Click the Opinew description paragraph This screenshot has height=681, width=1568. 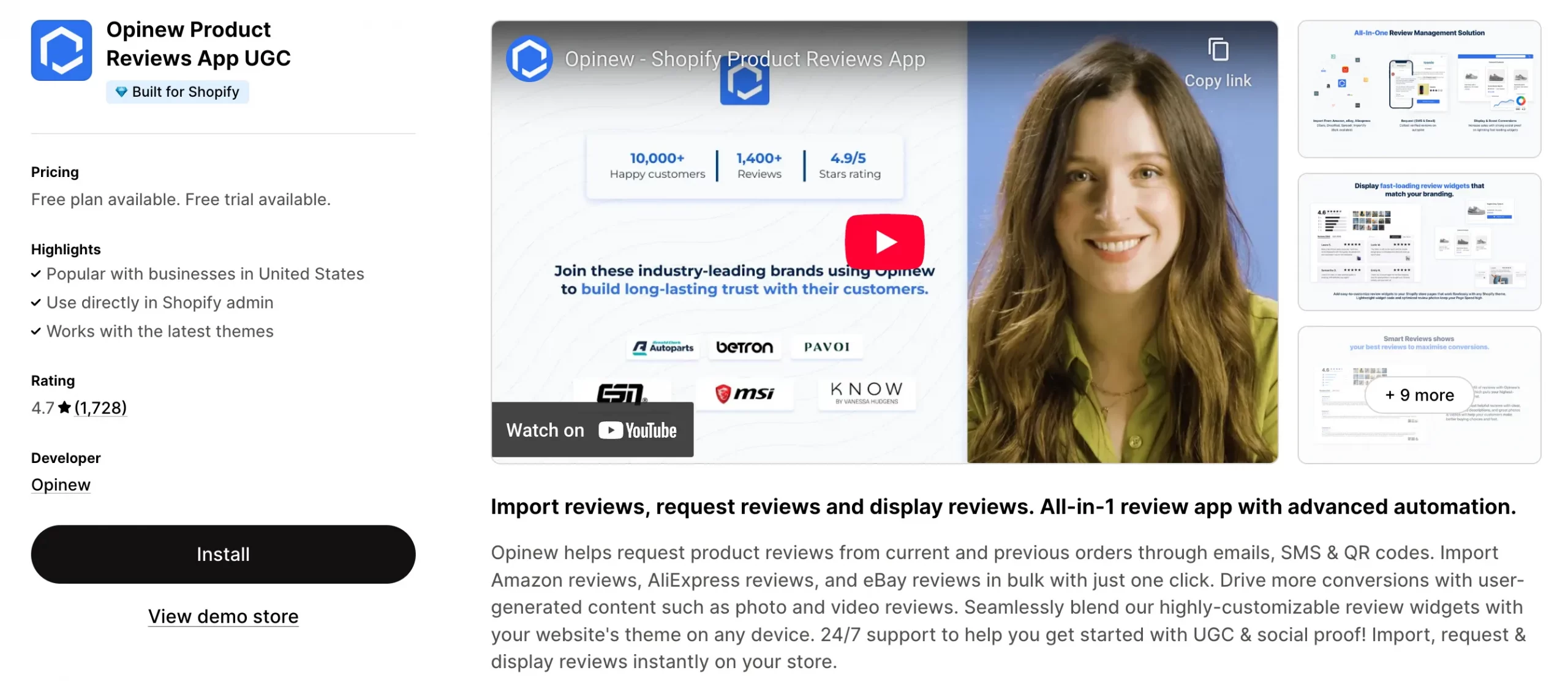1008,607
